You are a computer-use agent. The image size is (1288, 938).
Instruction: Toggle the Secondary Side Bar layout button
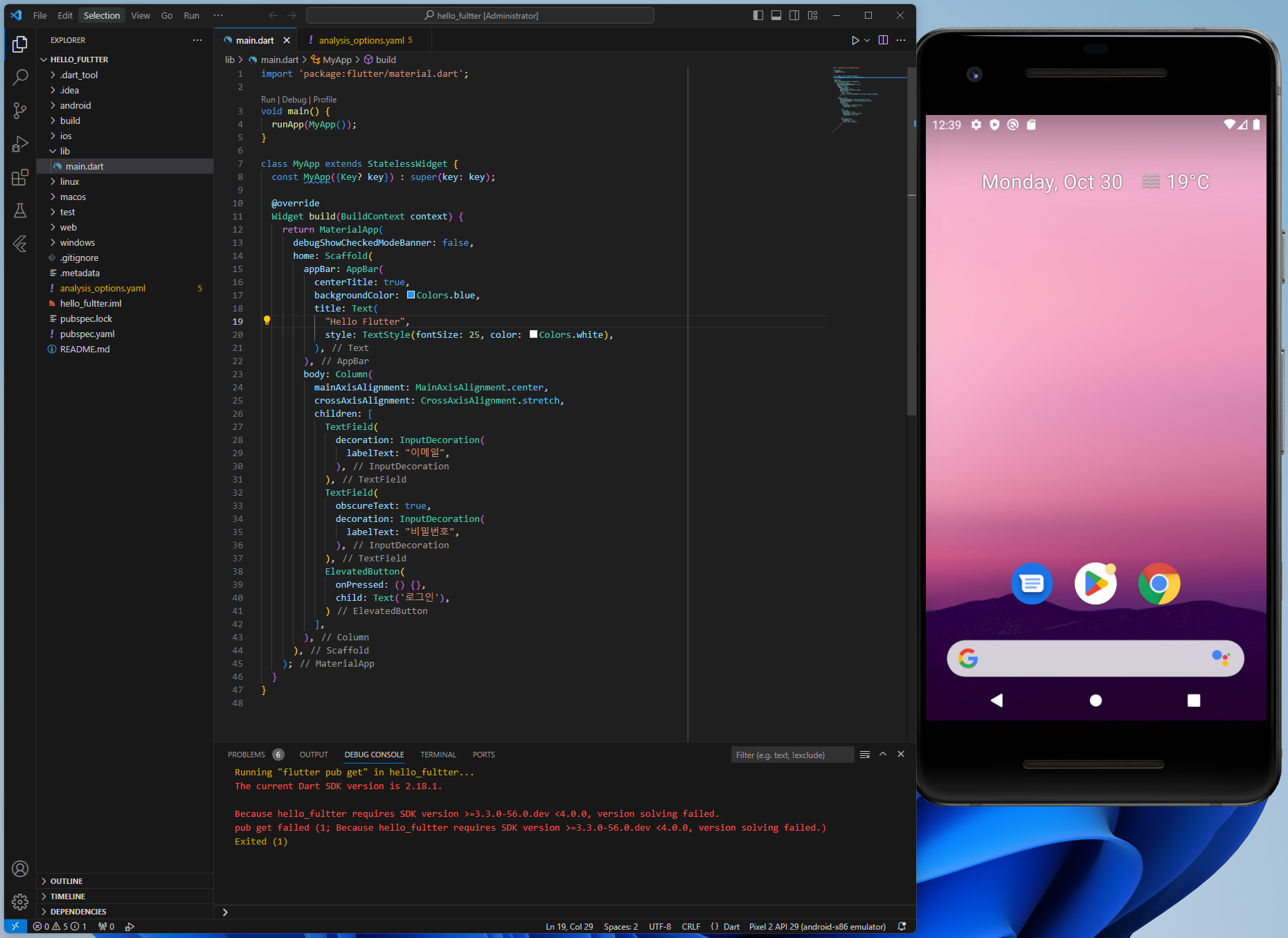point(794,15)
